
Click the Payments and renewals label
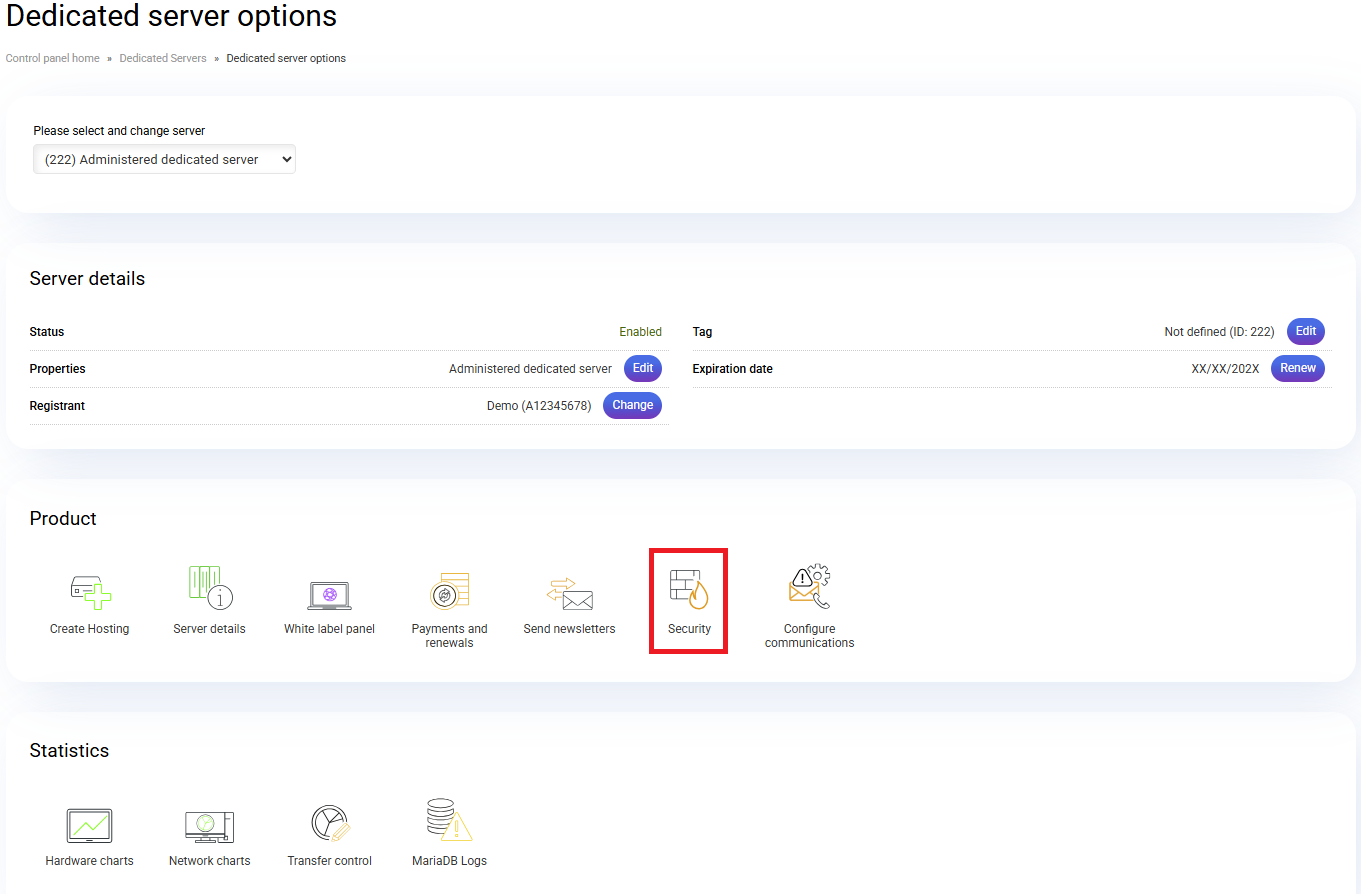coord(449,636)
